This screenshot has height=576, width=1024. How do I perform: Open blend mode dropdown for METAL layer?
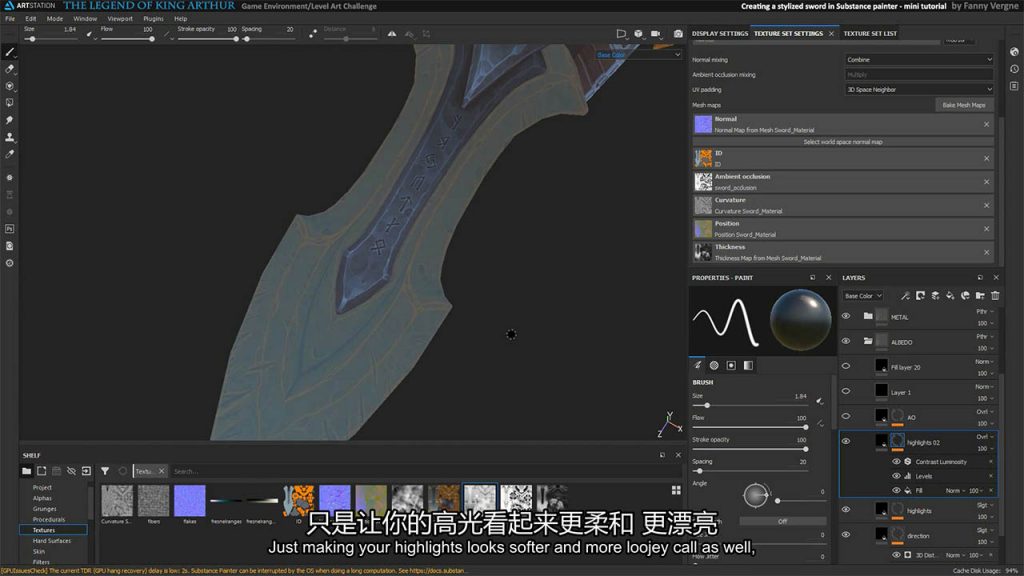click(985, 312)
